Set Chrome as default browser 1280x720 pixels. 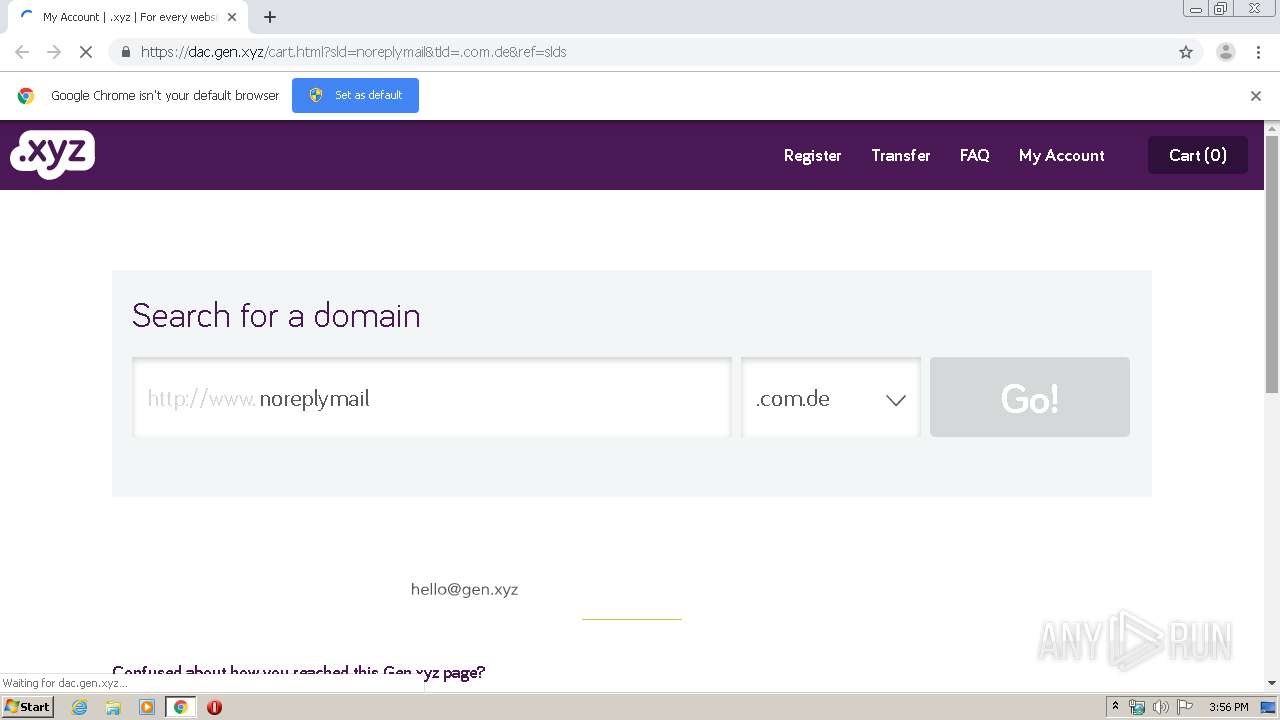[355, 95]
